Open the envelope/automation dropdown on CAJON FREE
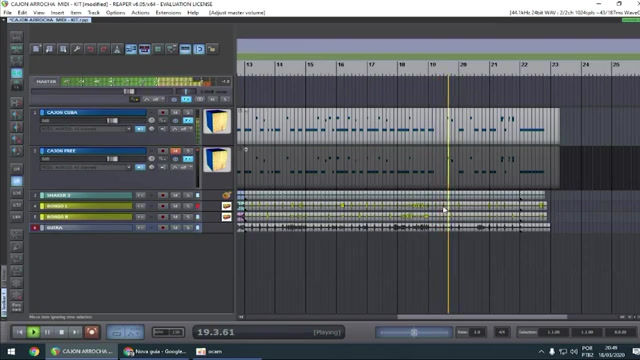The width and height of the screenshot is (640, 360). (182, 167)
